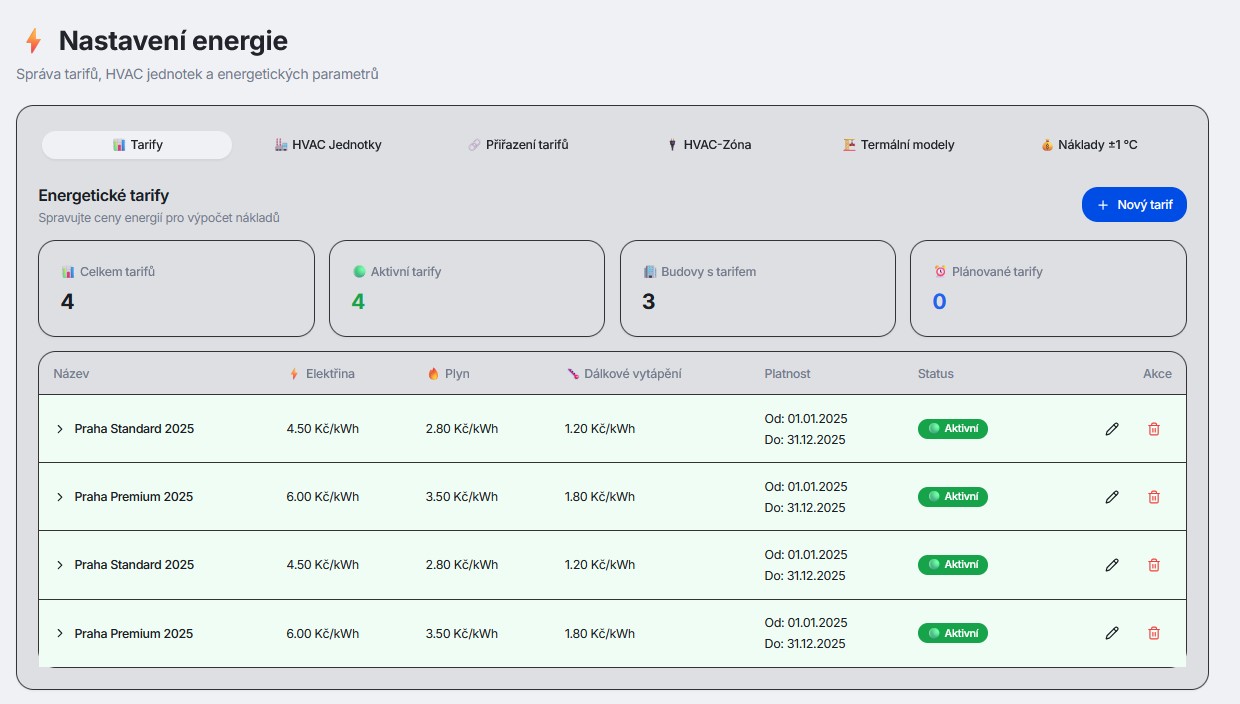Click trash icon in second table row
1240x704 pixels.
1153,497
